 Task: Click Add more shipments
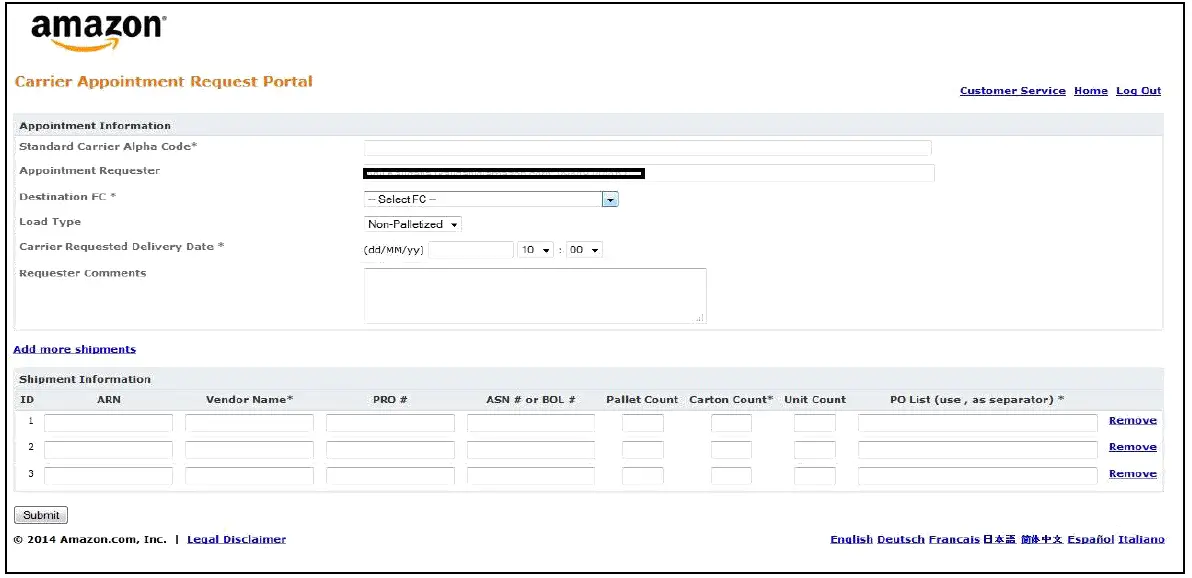tap(74, 348)
